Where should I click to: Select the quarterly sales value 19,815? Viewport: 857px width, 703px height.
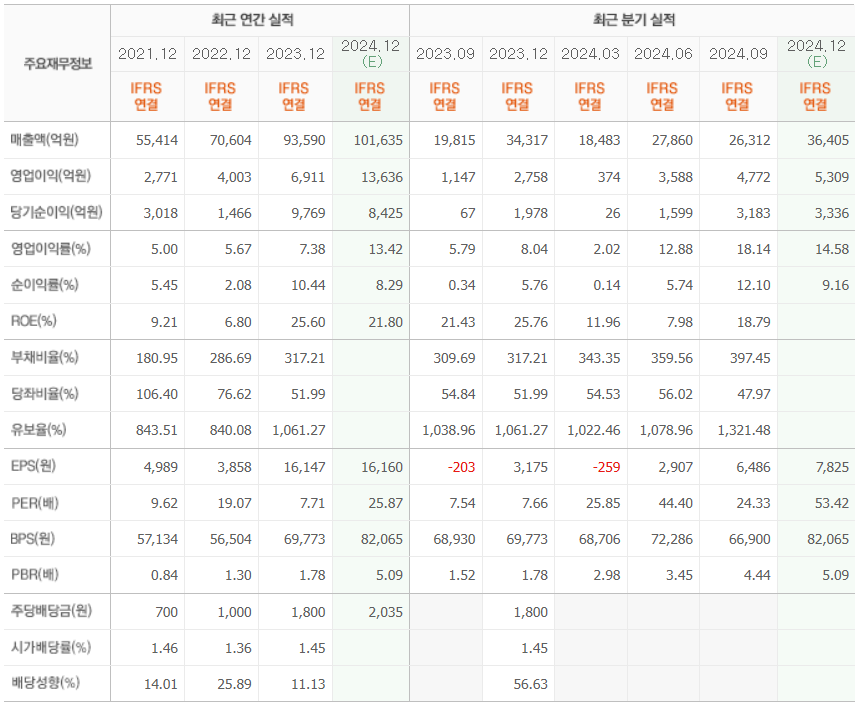point(454,140)
